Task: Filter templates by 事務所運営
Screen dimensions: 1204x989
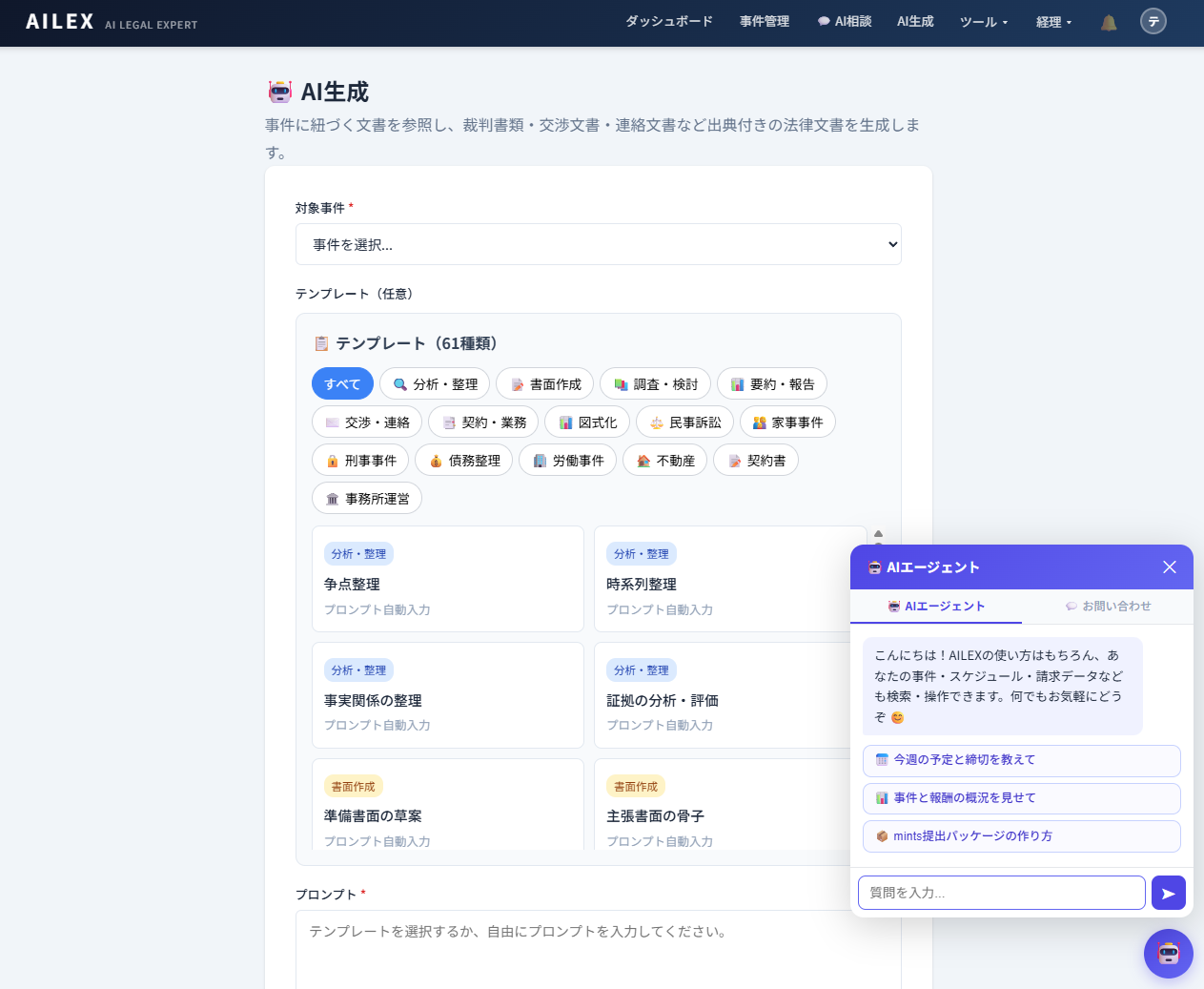Action: 367,498
